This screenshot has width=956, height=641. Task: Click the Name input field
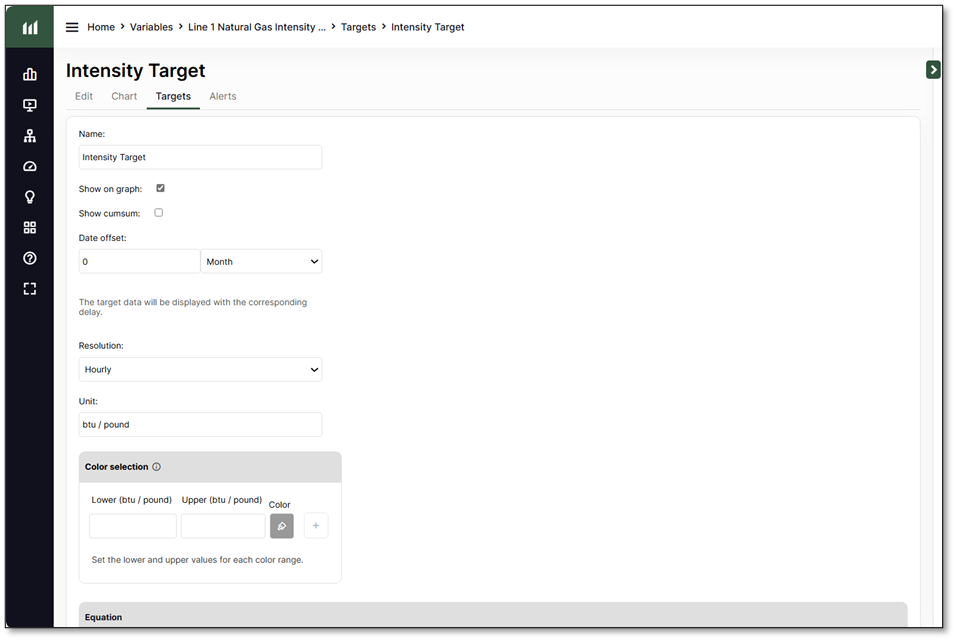coord(201,157)
